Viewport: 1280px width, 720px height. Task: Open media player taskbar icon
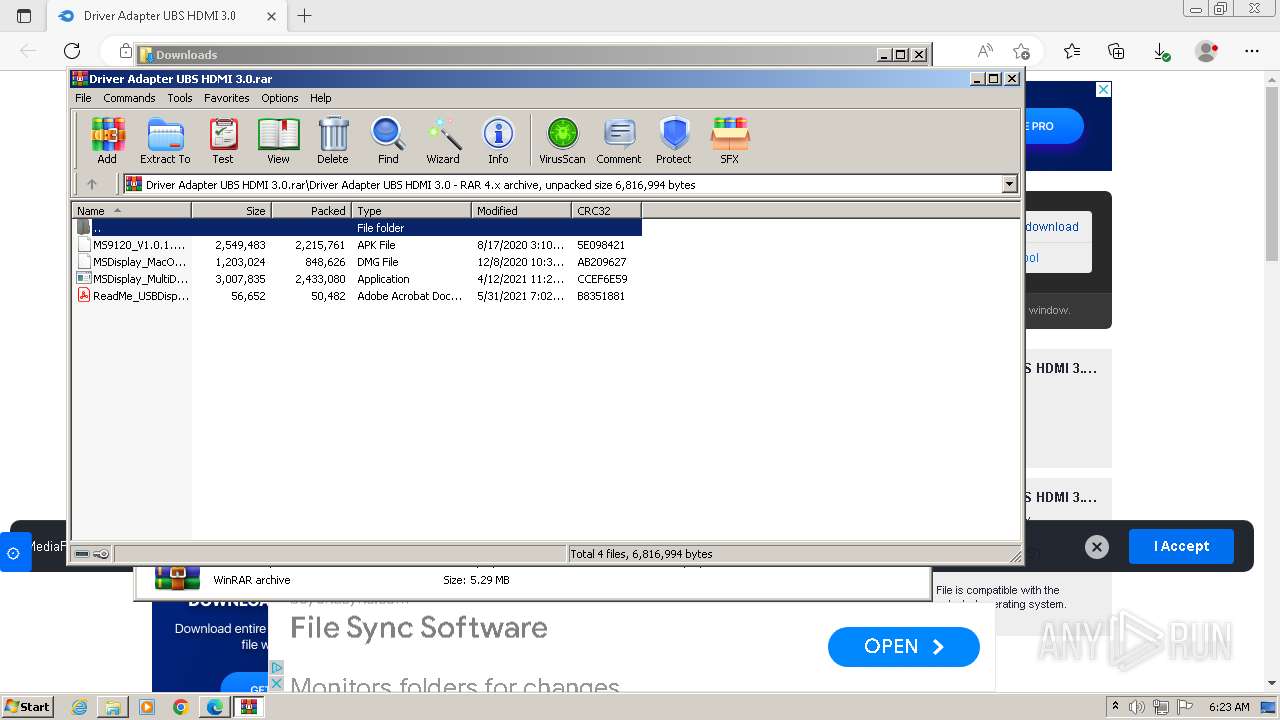click(x=147, y=707)
